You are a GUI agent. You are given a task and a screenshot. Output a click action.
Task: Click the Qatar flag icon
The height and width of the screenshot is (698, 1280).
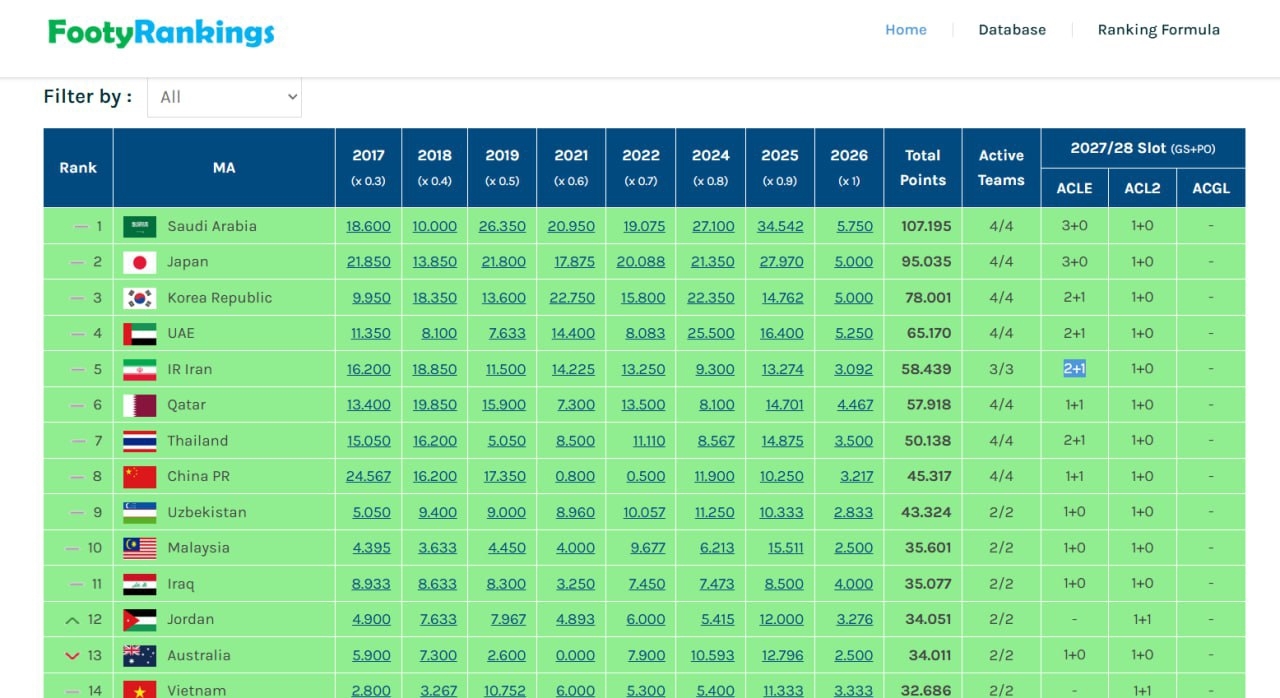tap(139, 405)
